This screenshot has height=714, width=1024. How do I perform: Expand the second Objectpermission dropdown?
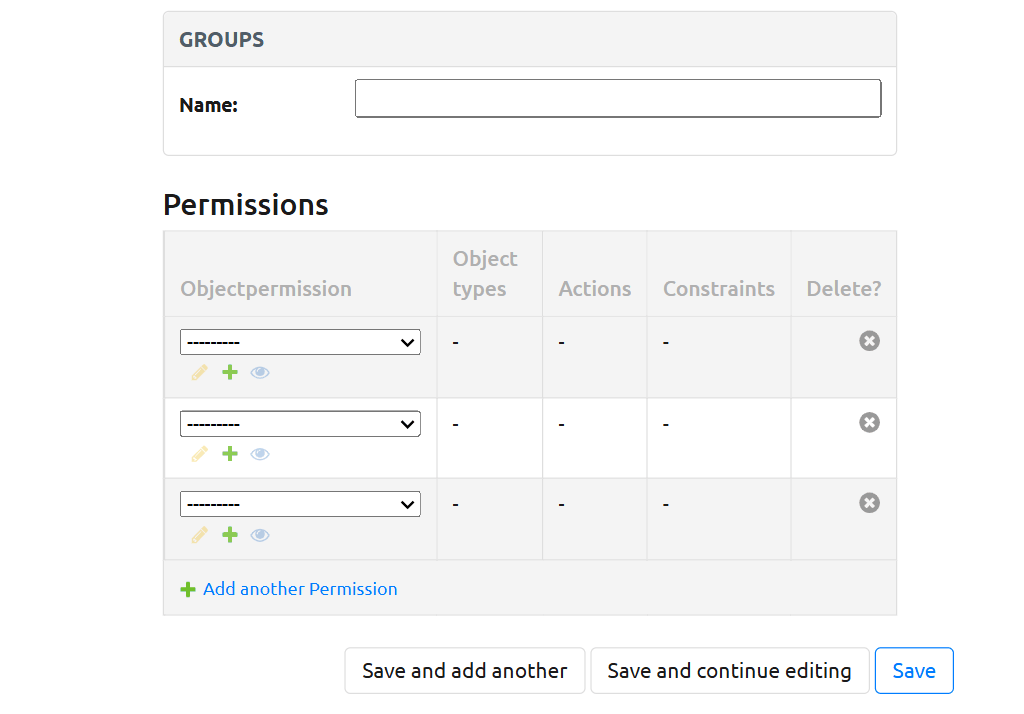[x=300, y=424]
